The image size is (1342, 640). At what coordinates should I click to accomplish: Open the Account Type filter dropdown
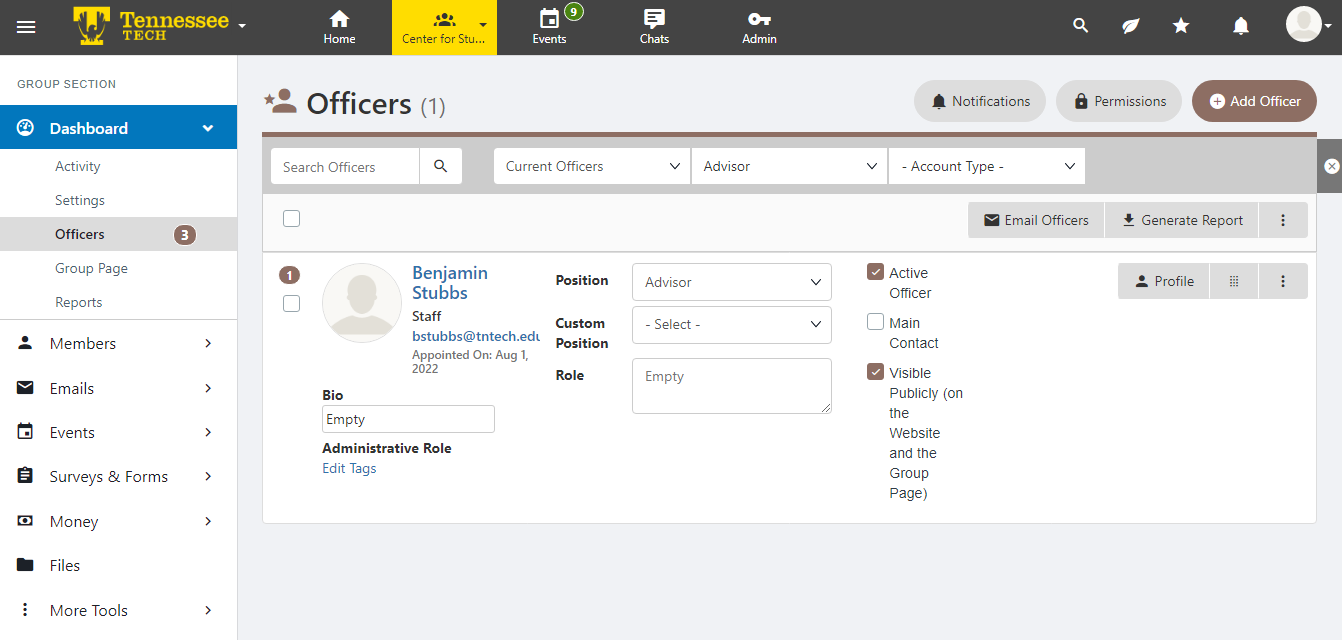(x=986, y=167)
